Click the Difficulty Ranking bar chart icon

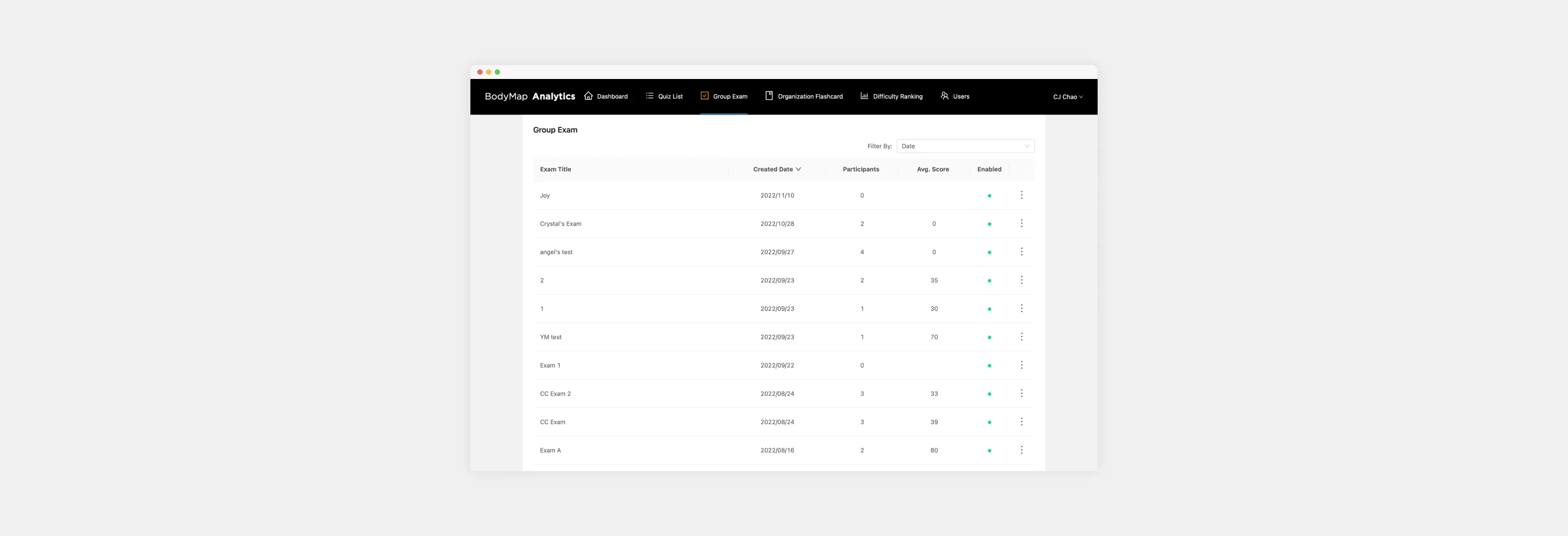tap(865, 96)
